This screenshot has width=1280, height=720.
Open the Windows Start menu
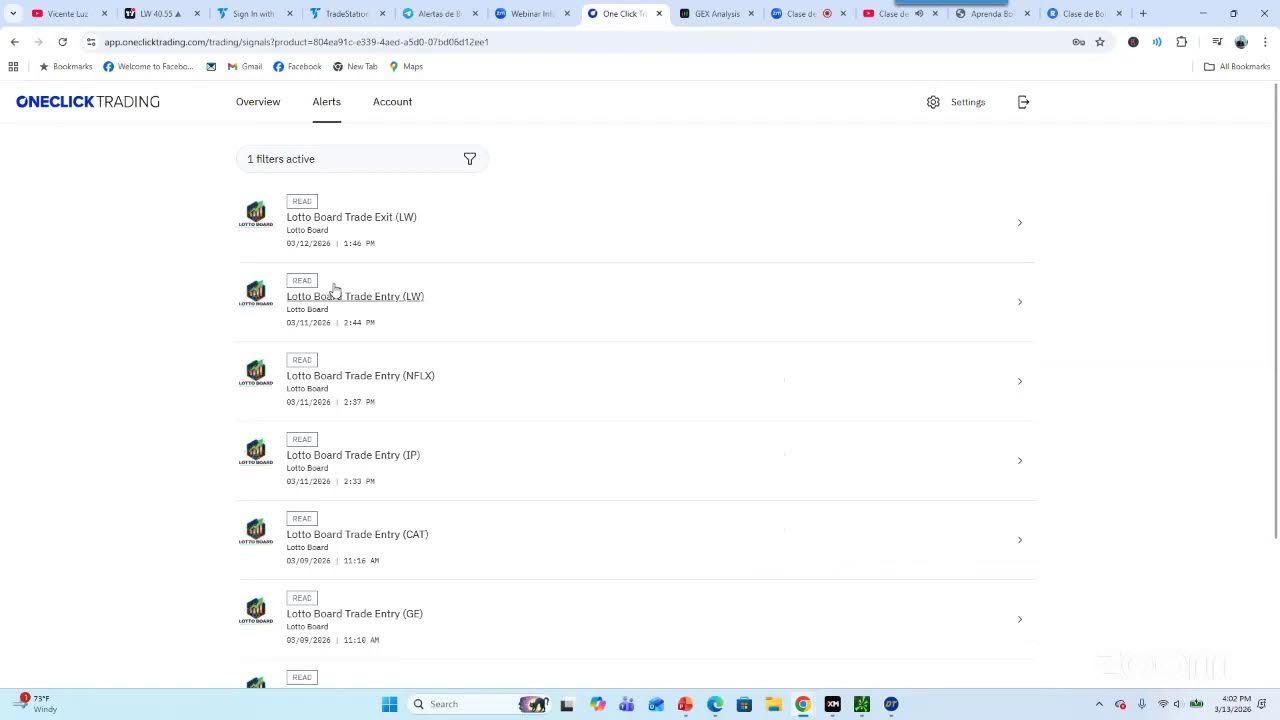389,704
